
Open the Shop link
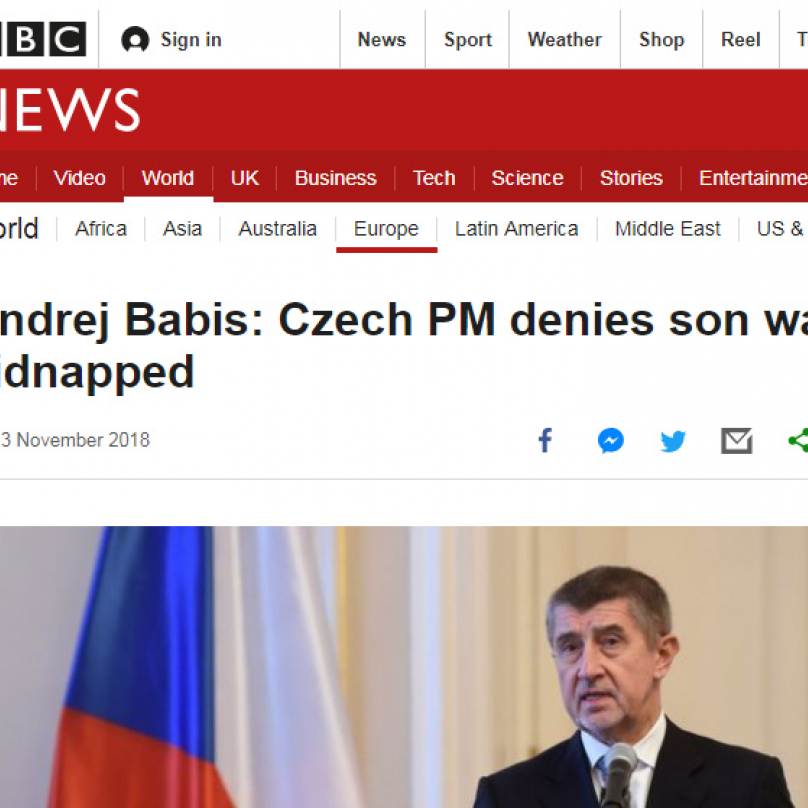661,40
